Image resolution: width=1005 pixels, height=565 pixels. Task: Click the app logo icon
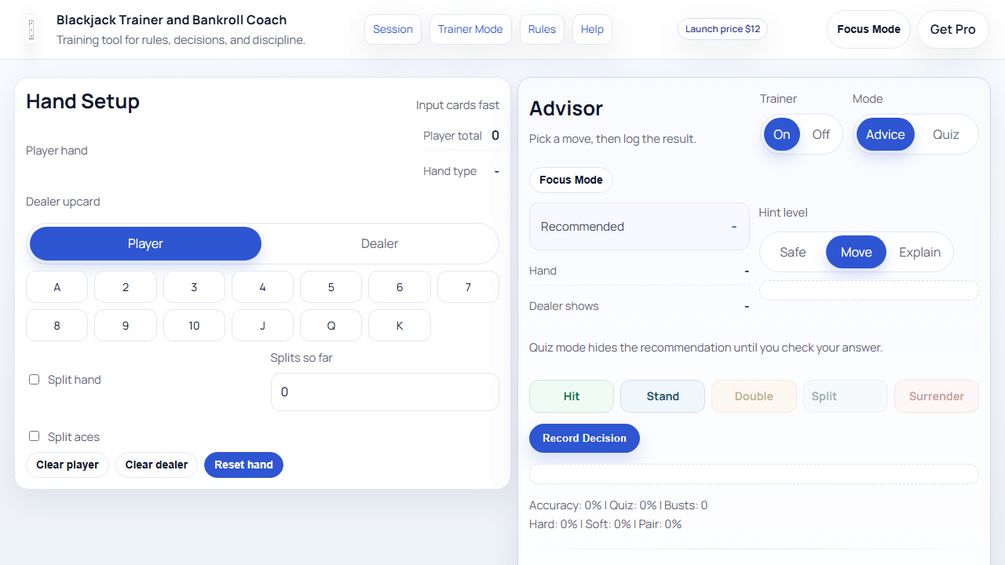(x=31, y=30)
